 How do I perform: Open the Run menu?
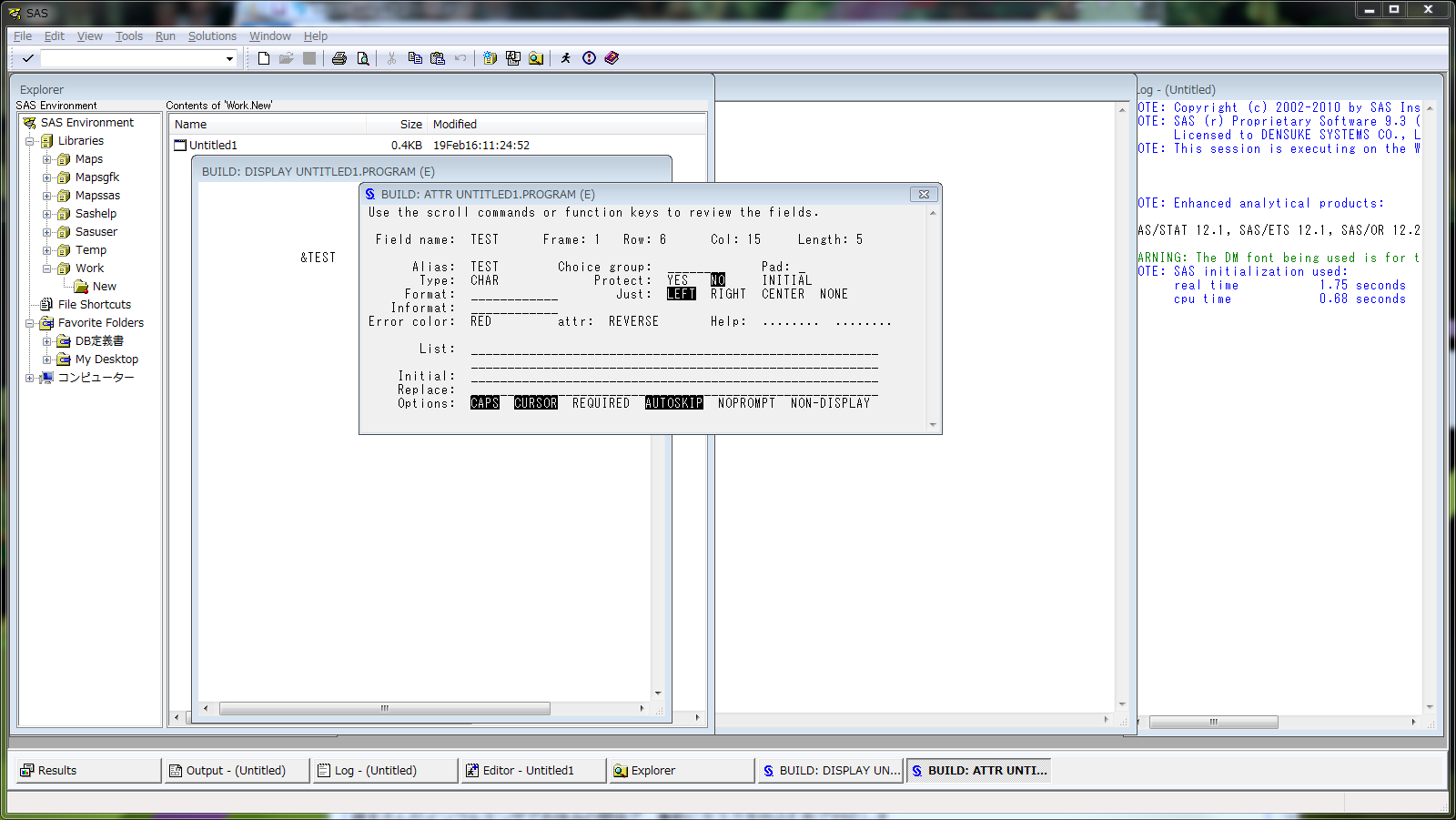point(165,35)
